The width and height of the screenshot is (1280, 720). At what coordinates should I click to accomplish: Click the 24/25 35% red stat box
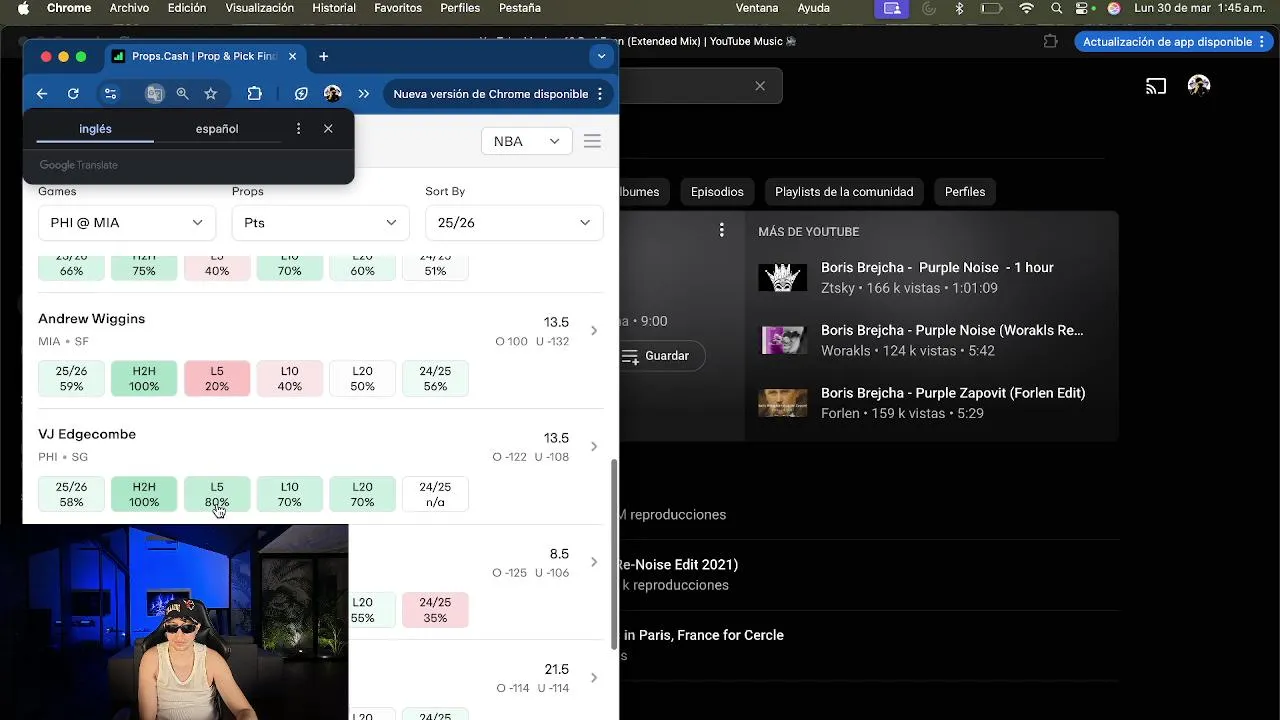click(x=435, y=610)
